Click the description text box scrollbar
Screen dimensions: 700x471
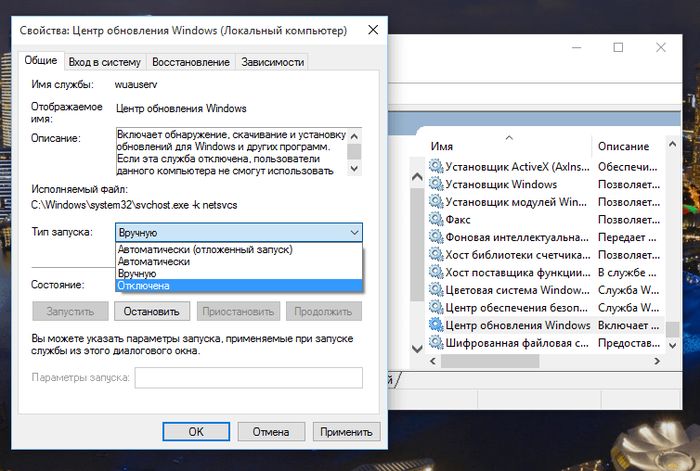tap(353, 152)
